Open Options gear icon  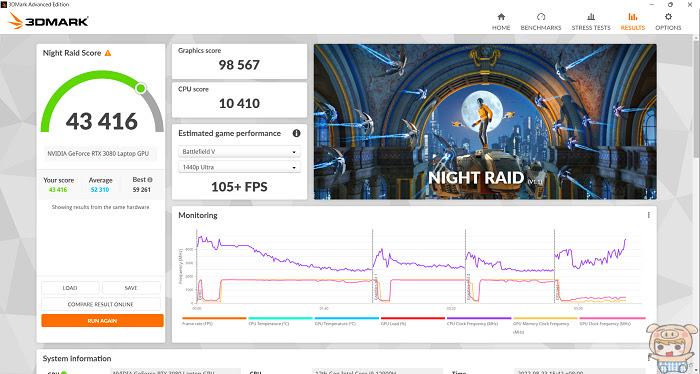(668, 17)
